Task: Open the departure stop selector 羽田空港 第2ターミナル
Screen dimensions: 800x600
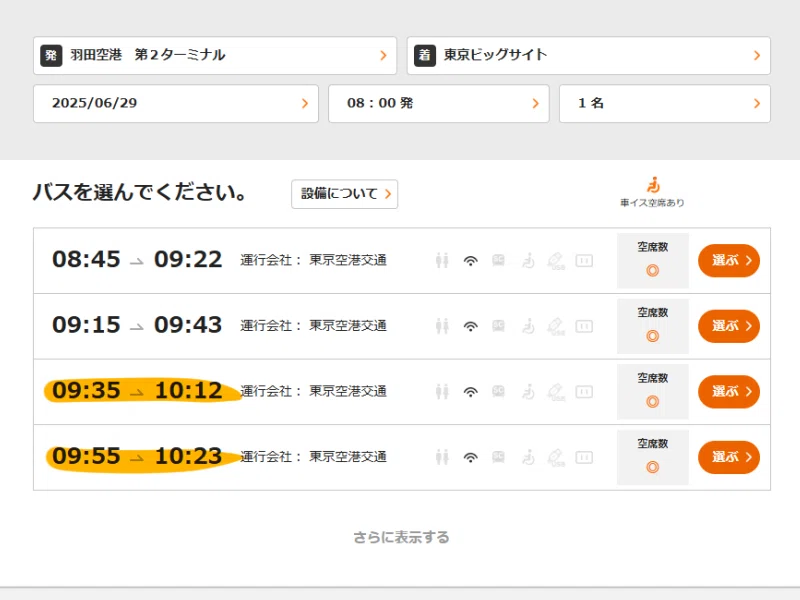Action: click(x=215, y=55)
